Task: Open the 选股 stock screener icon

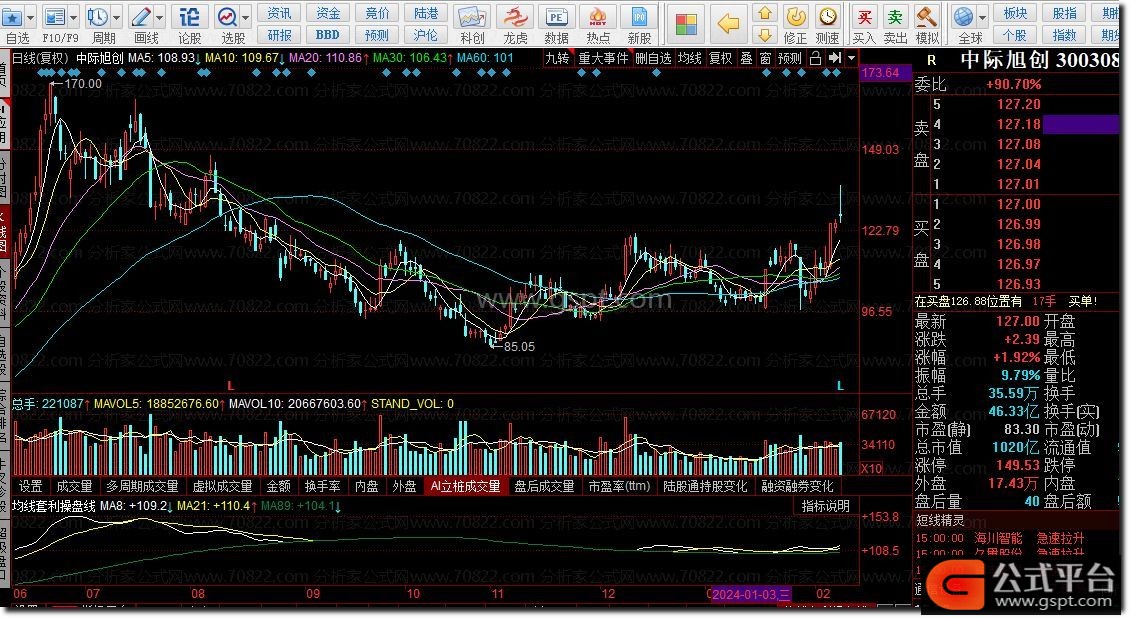Action: click(227, 17)
